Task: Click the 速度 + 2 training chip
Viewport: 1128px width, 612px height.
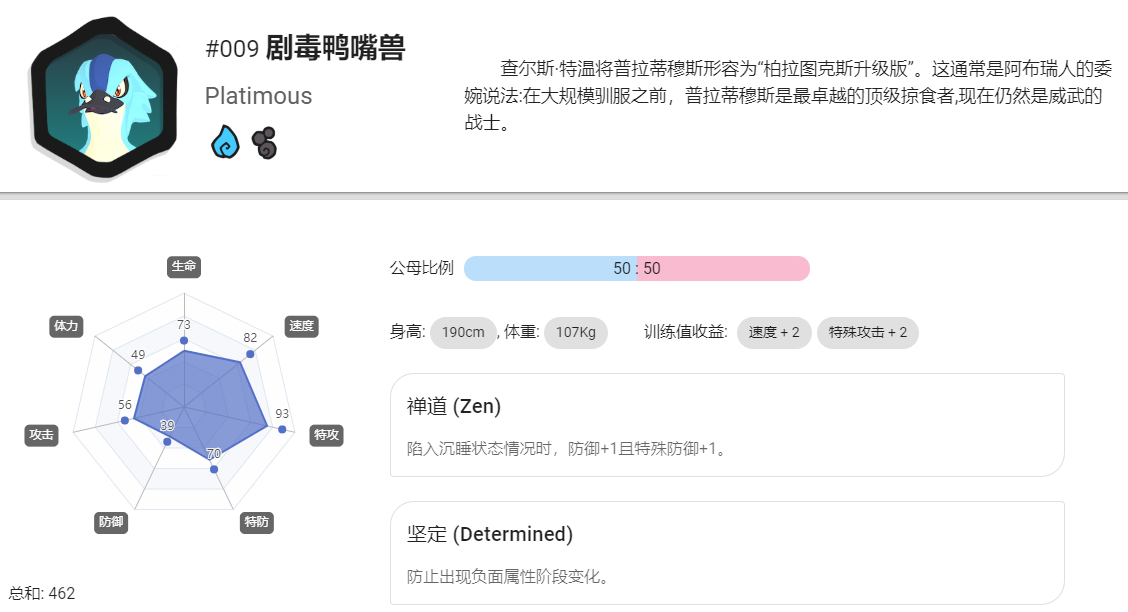Action: click(774, 332)
